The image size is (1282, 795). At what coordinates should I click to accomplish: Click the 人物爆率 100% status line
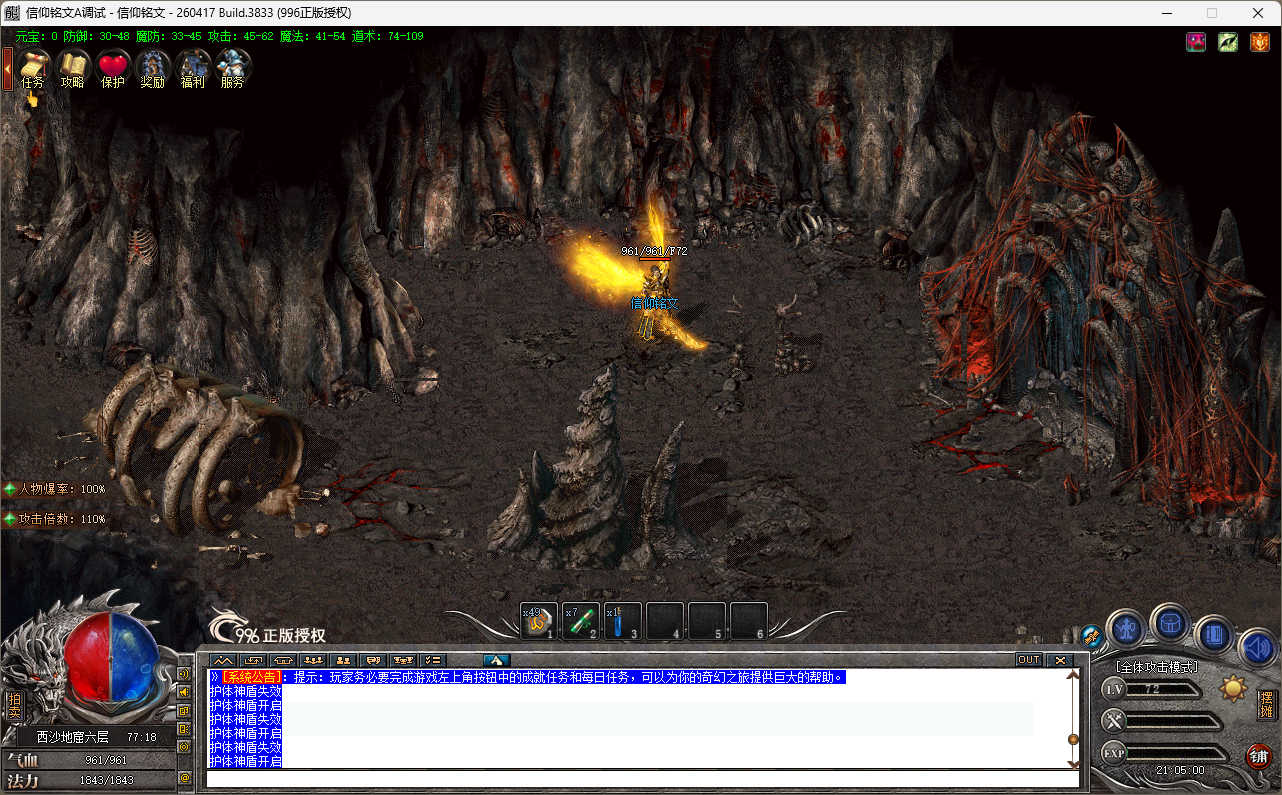tap(55, 489)
